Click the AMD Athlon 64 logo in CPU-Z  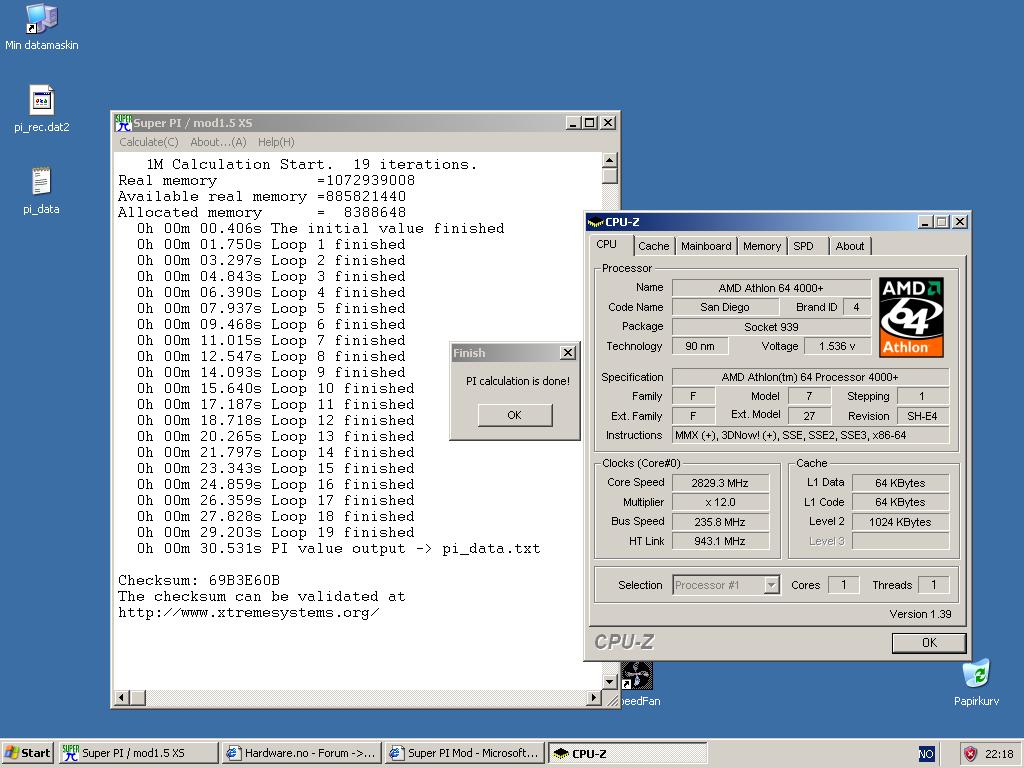(911, 317)
